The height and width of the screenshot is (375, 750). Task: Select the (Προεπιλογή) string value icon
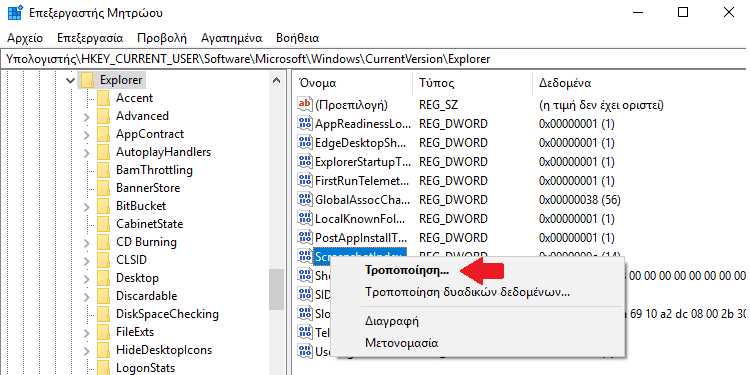pyautogui.click(x=305, y=104)
